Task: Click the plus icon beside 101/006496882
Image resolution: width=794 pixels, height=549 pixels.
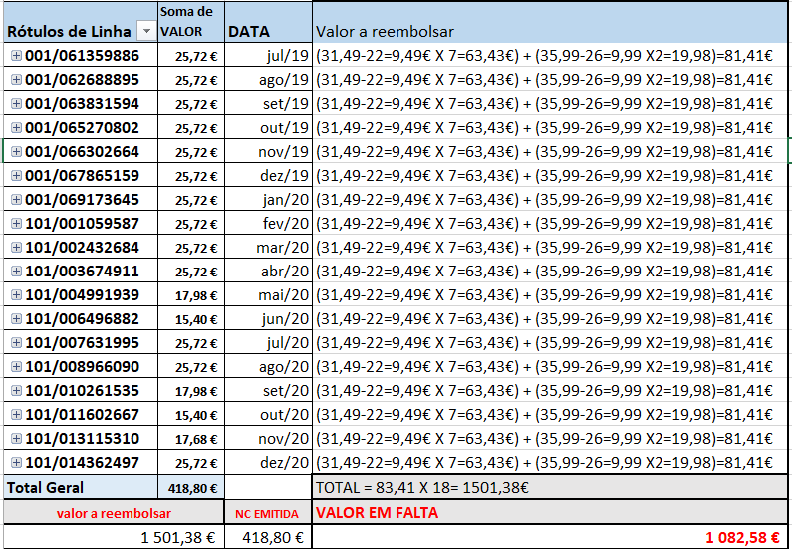Action: tap(16, 319)
